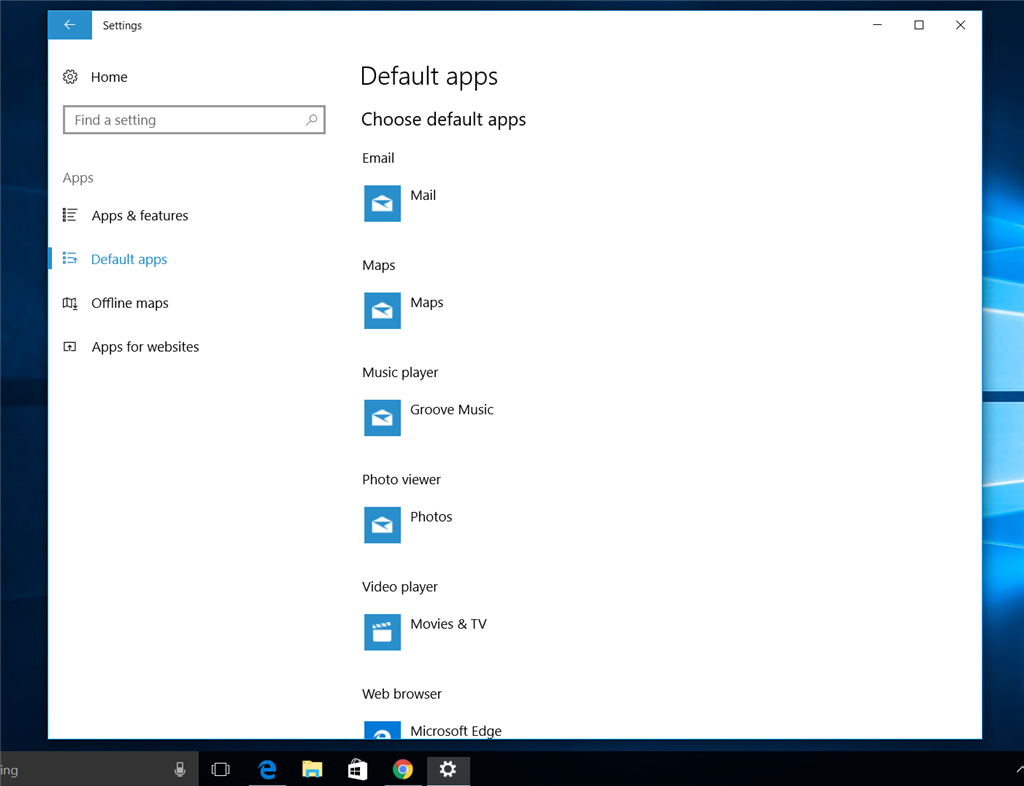
Task: Open File Explorer from taskbar
Action: pyautogui.click(x=312, y=770)
